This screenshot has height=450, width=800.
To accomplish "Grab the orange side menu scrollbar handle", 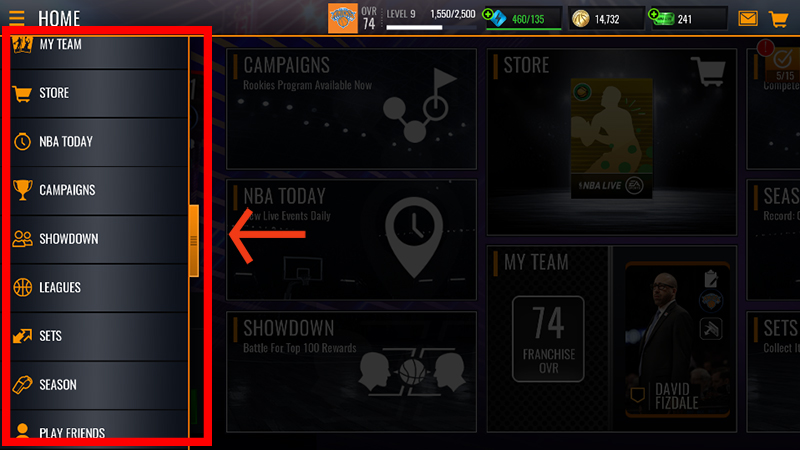I will (x=193, y=241).
